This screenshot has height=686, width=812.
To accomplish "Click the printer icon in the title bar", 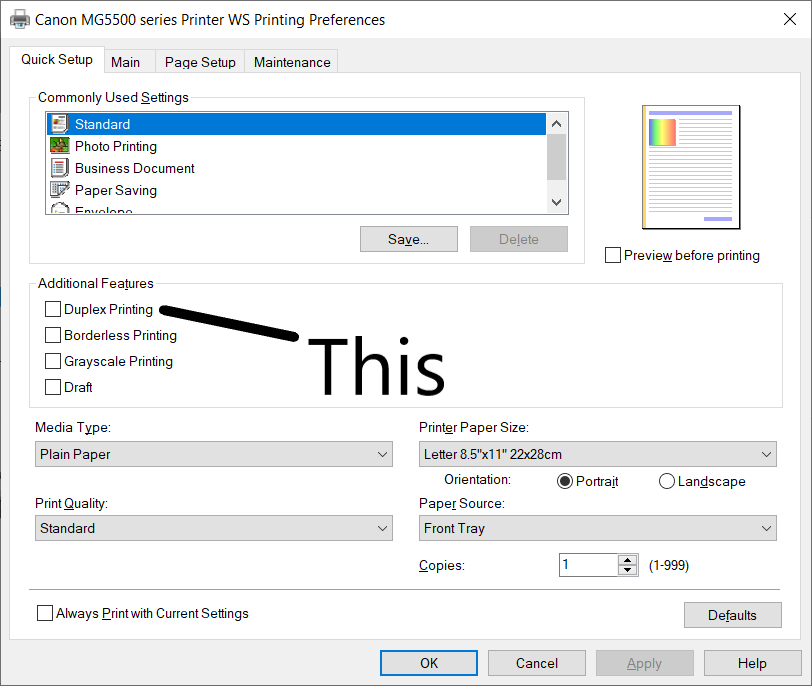I will [x=20, y=20].
